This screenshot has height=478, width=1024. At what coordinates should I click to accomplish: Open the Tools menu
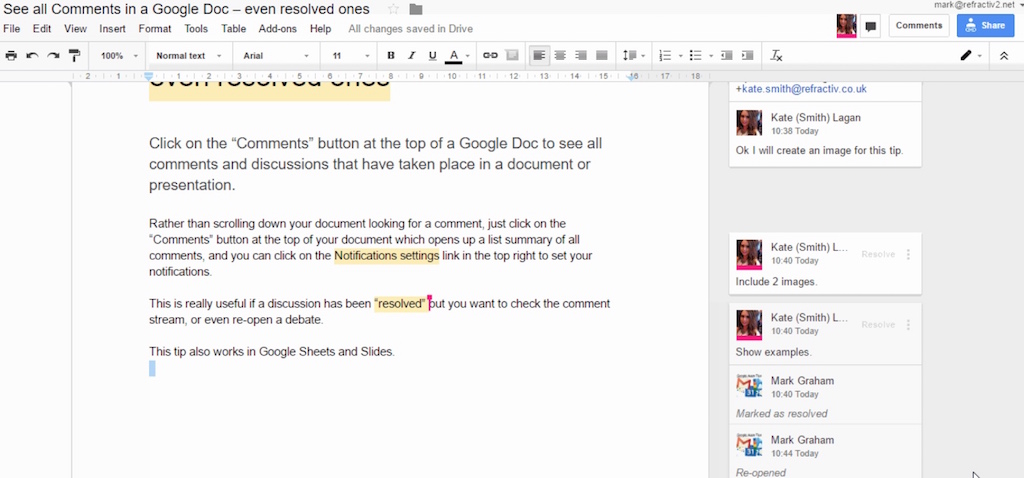(x=196, y=29)
